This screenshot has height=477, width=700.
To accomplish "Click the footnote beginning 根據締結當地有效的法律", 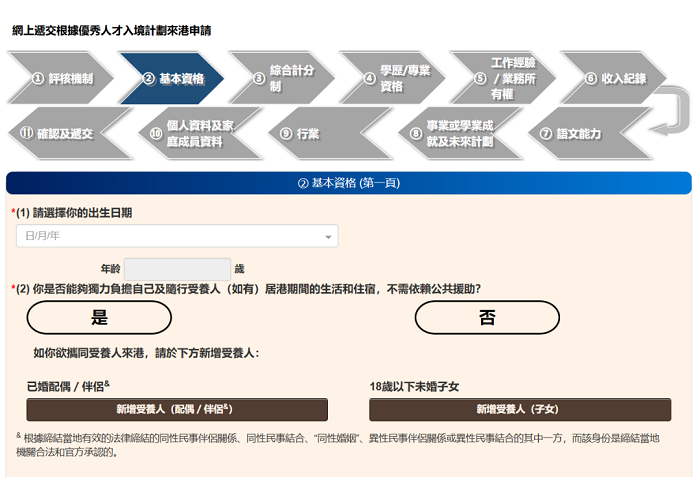I will 338,445.
